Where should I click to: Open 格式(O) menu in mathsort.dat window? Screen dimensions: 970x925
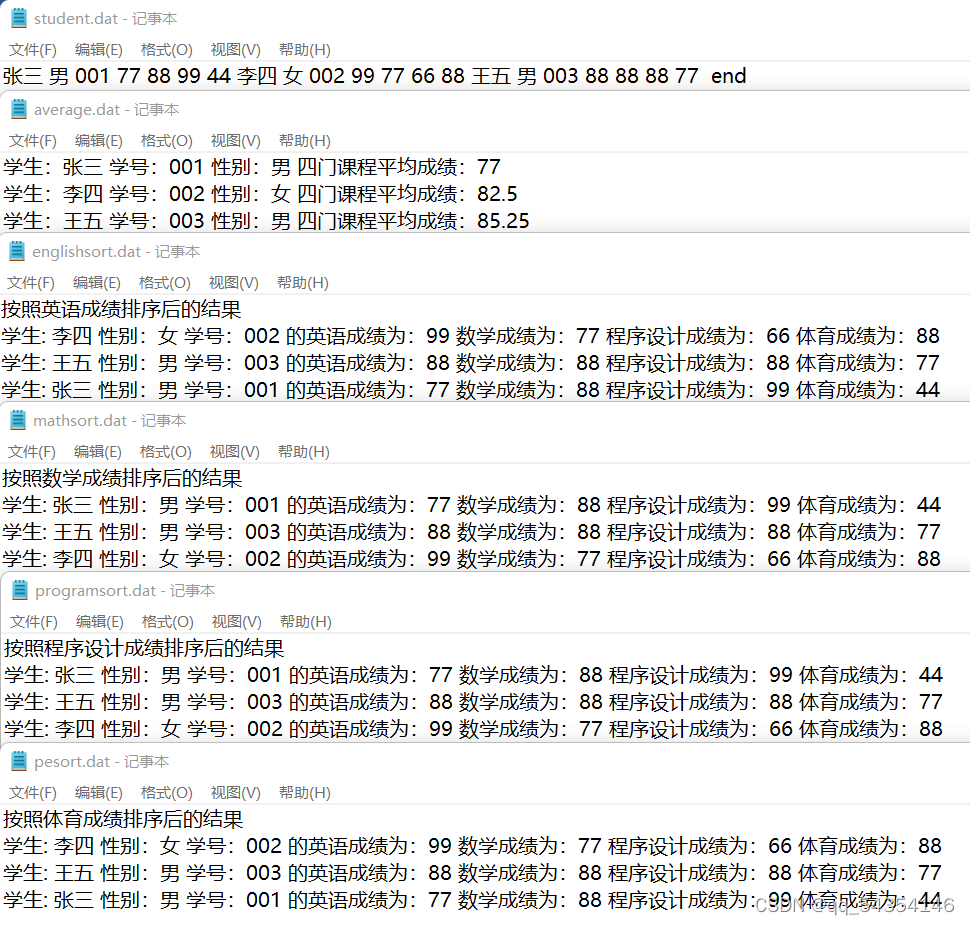(x=166, y=452)
